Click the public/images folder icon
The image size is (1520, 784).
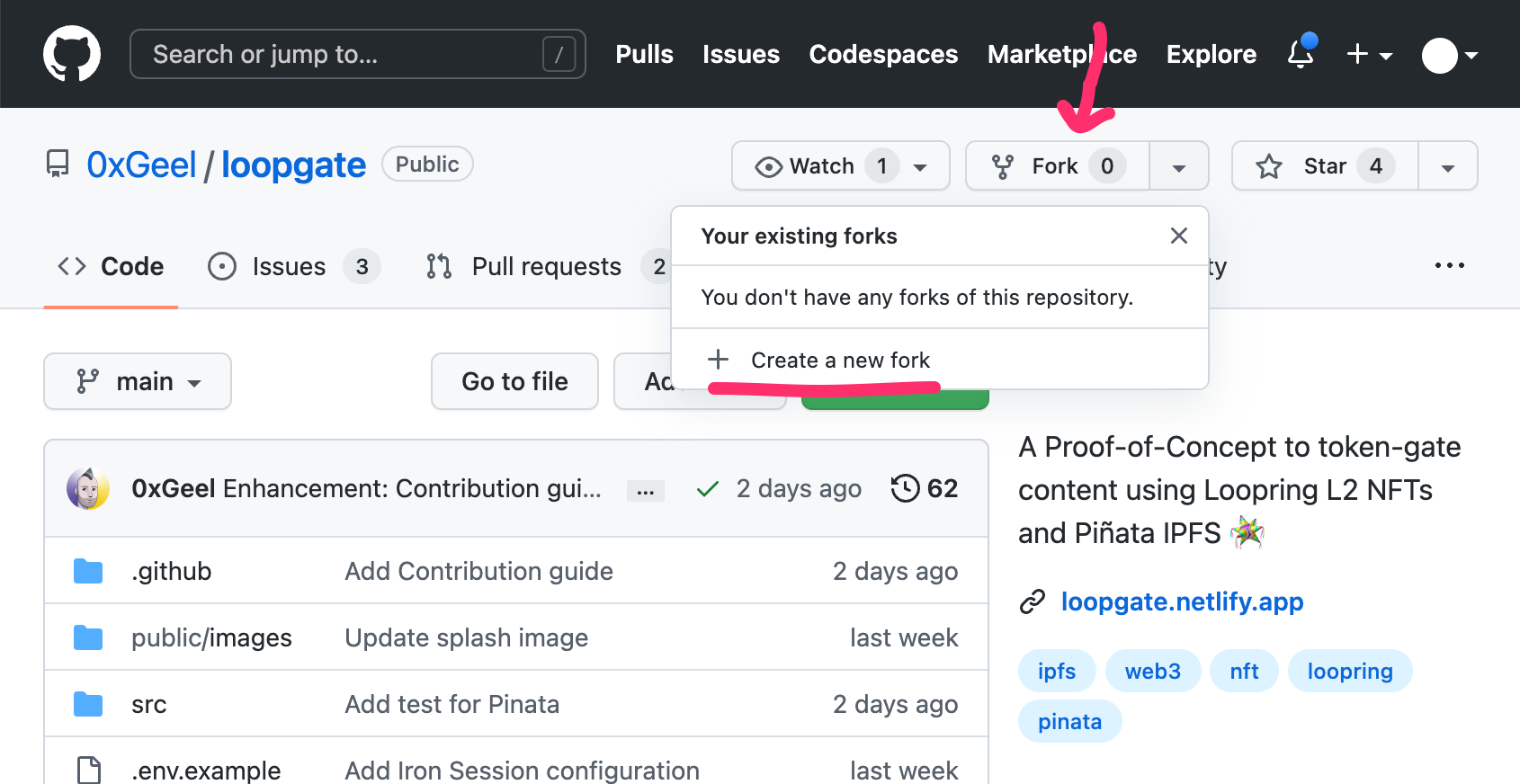(88, 637)
